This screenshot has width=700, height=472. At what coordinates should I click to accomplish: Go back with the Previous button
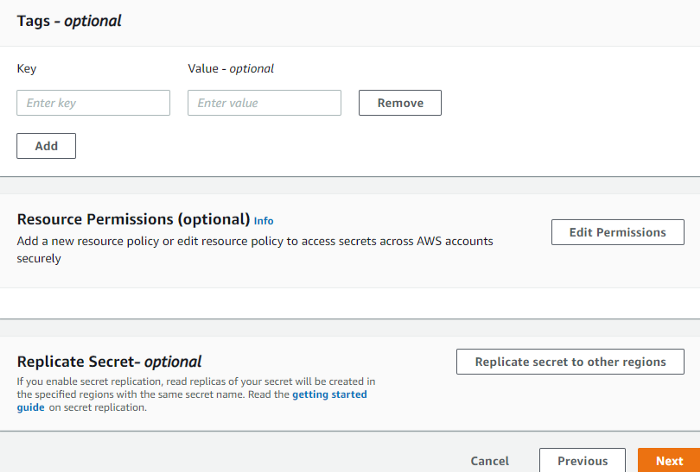tap(582, 461)
